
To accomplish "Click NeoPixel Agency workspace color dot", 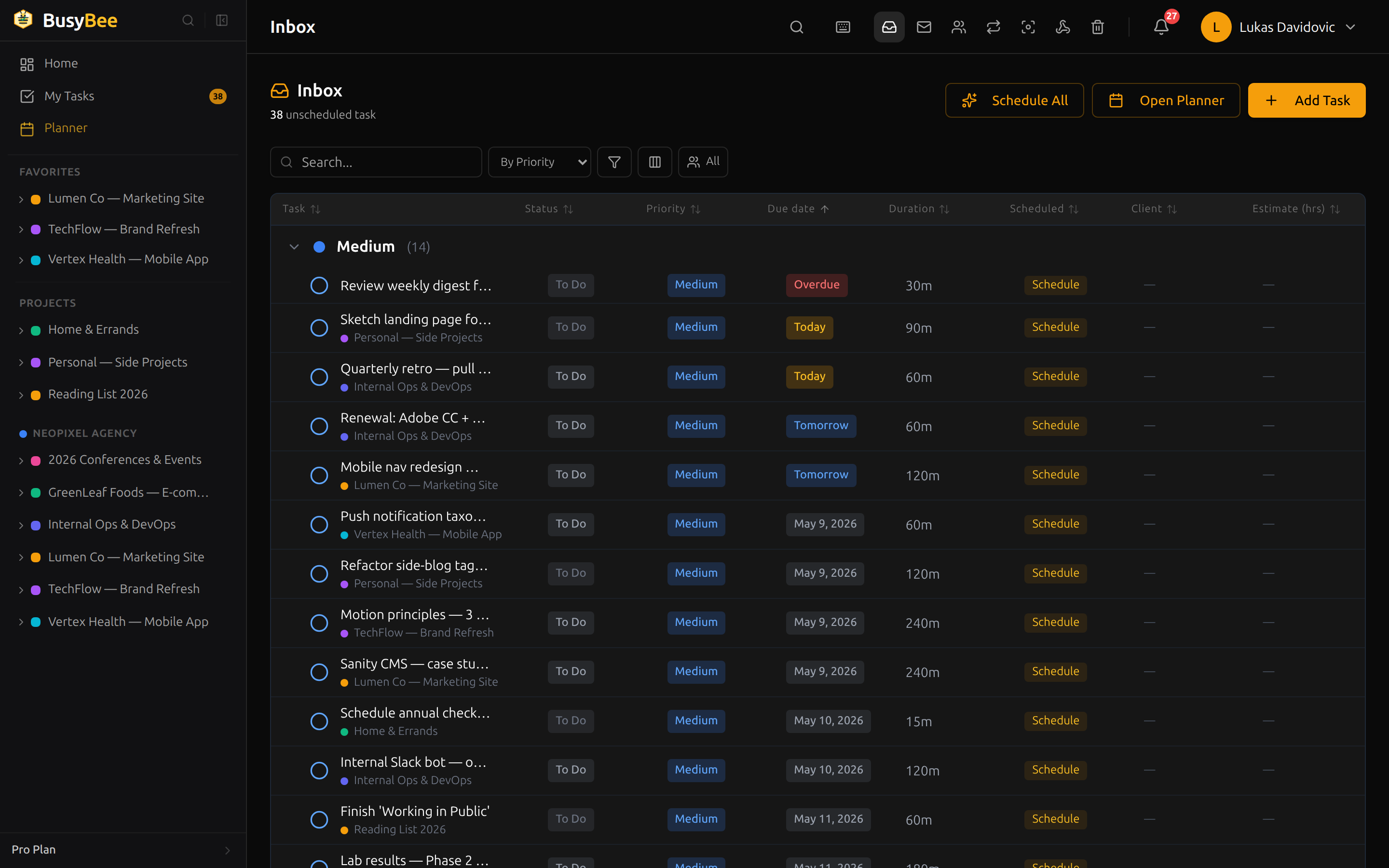I will point(23,434).
